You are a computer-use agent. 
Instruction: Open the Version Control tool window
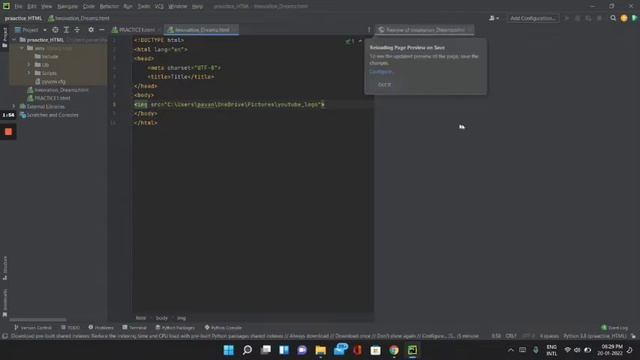33,327
